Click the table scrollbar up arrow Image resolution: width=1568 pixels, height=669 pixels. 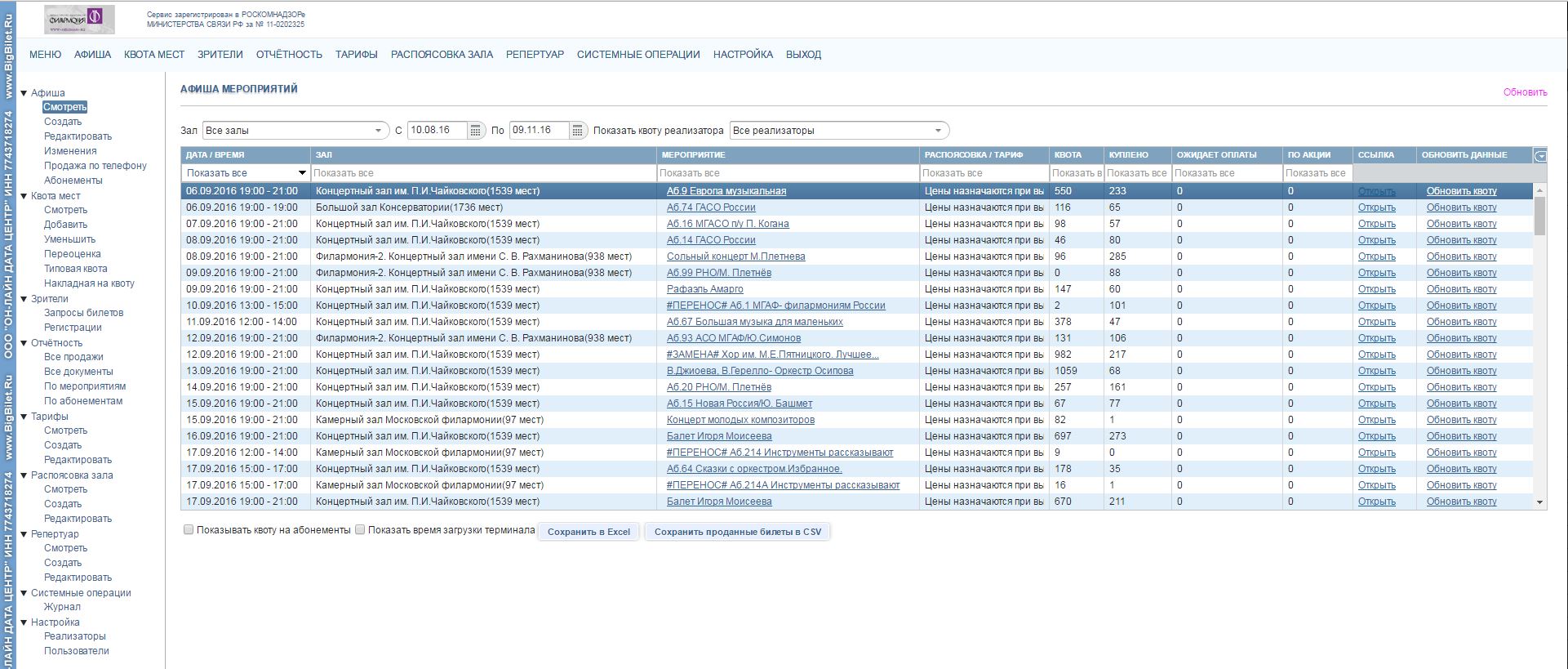(x=1540, y=190)
